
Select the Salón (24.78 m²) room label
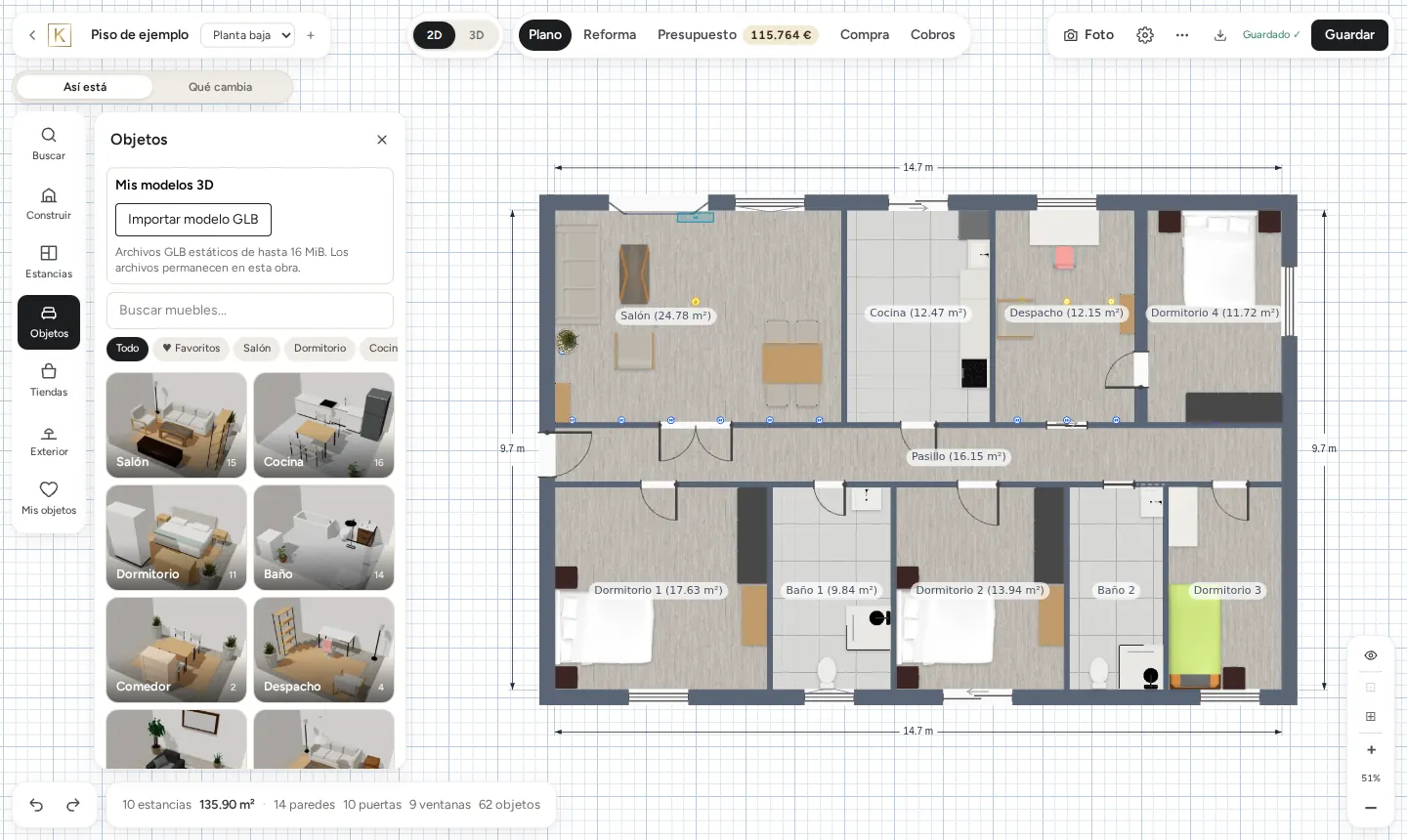(x=665, y=316)
